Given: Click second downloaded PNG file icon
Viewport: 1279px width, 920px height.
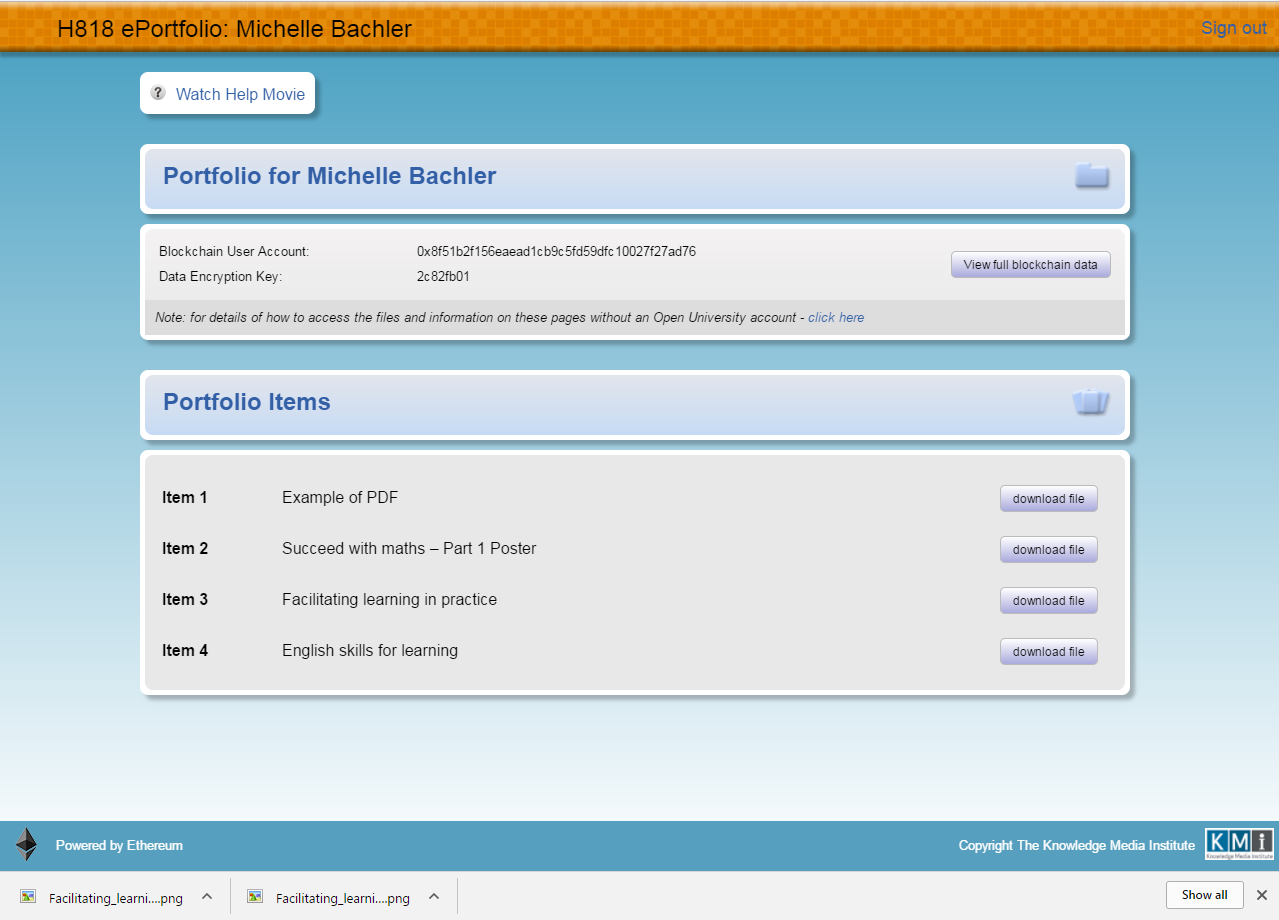Looking at the screenshot, I should tap(255, 897).
